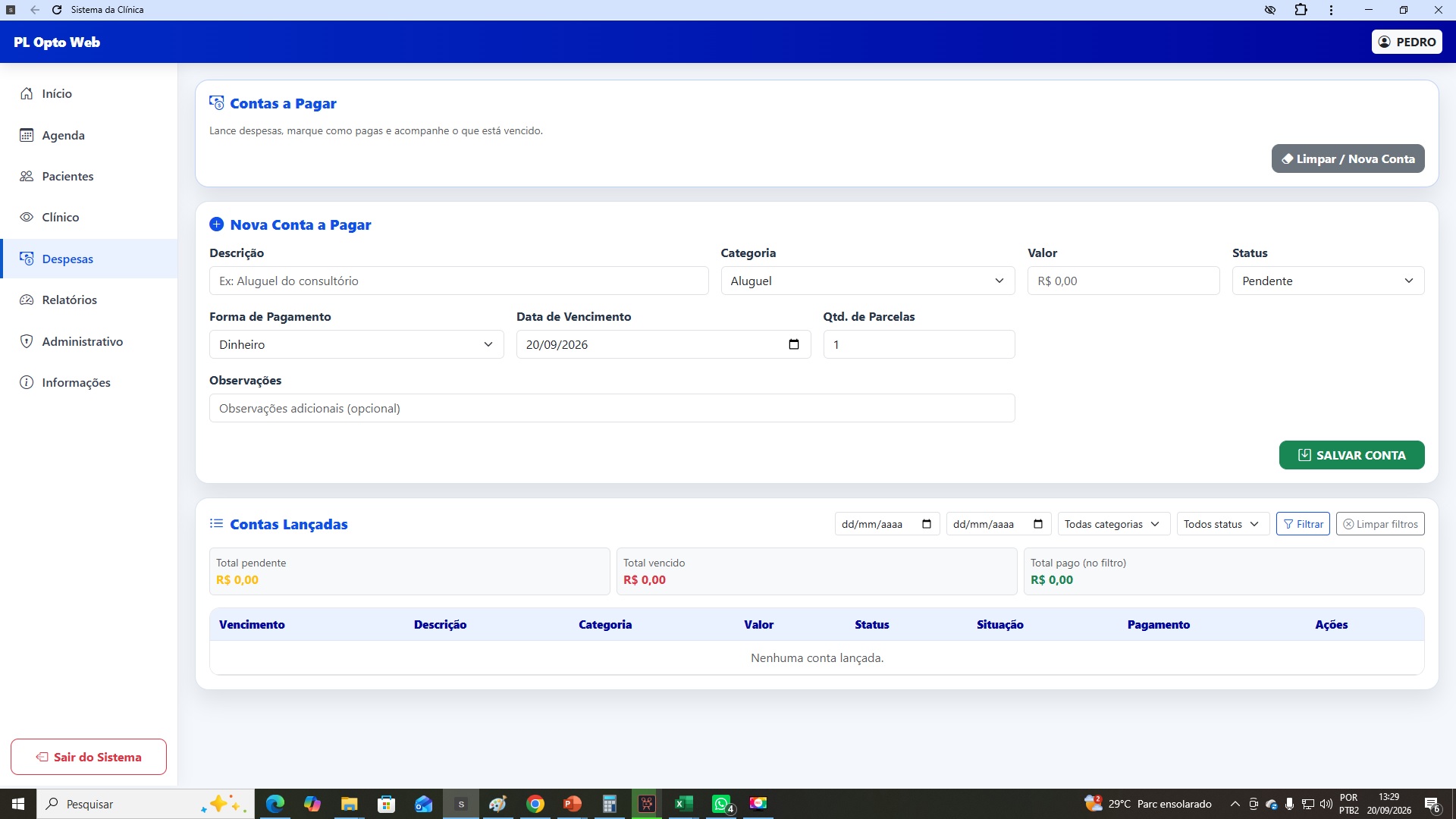This screenshot has height=819, width=1456.
Task: Click Sair do Sistema logout button
Action: [x=89, y=757]
